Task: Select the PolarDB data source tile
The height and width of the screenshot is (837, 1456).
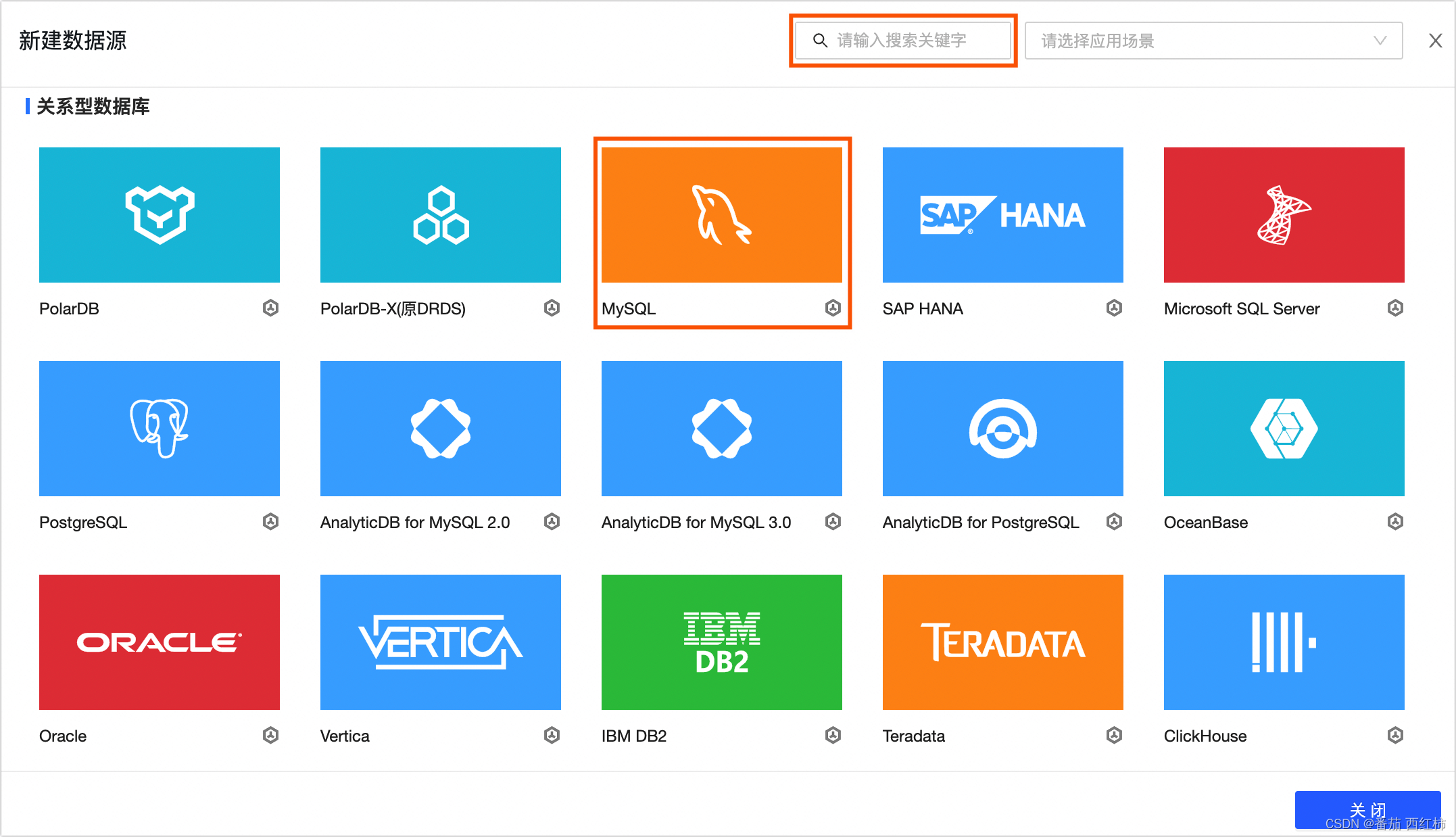Action: coord(160,215)
